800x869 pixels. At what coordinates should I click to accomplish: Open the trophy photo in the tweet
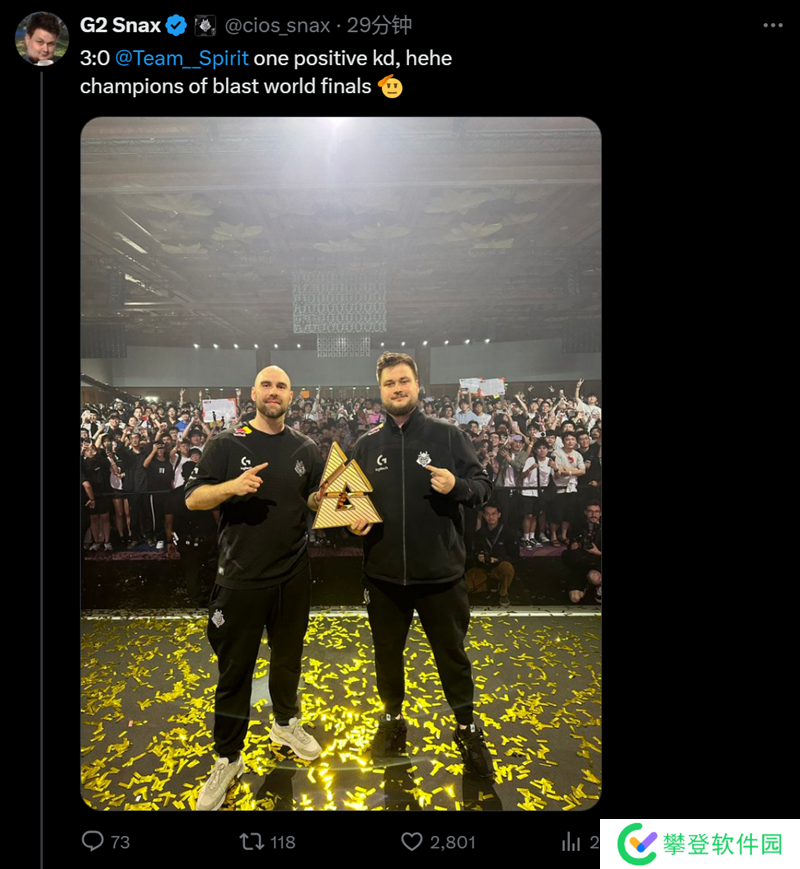click(341, 463)
